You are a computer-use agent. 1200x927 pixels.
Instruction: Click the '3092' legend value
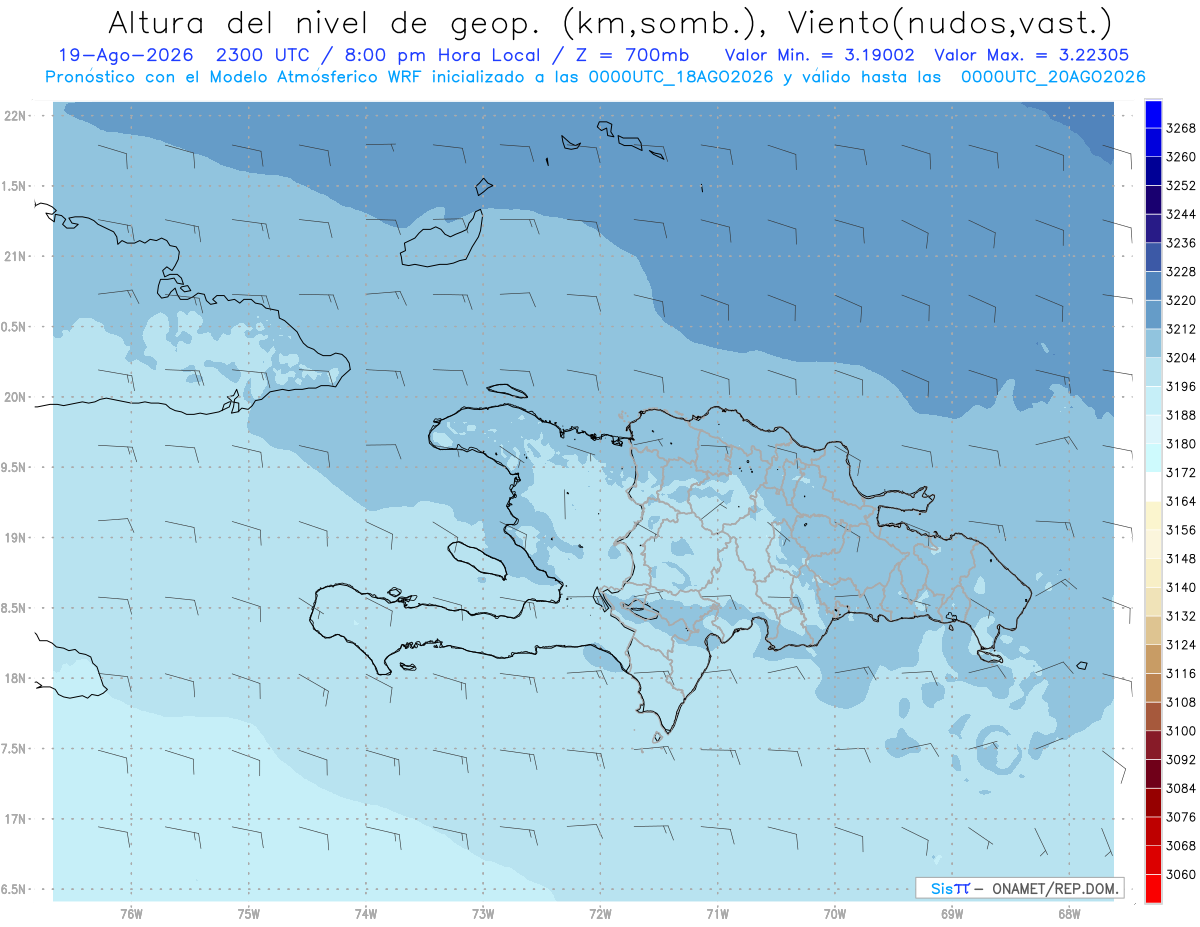pyautogui.click(x=1181, y=759)
